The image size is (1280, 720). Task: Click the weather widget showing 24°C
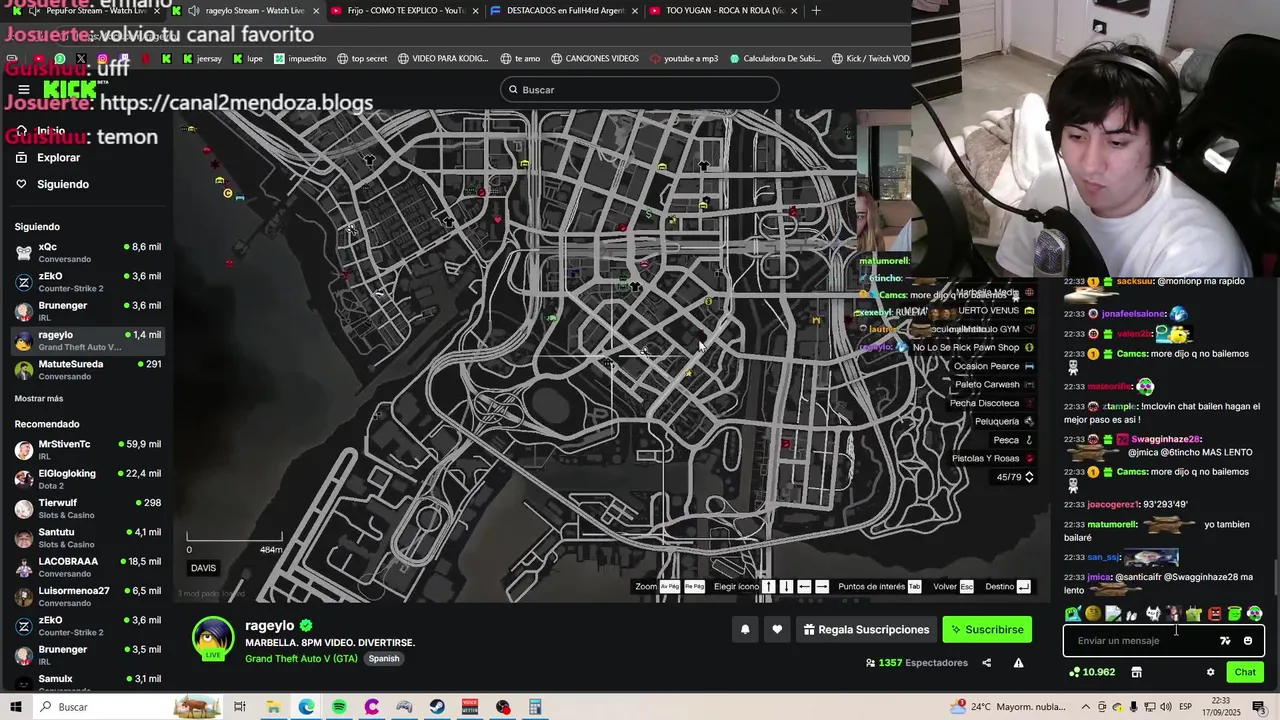click(1009, 707)
